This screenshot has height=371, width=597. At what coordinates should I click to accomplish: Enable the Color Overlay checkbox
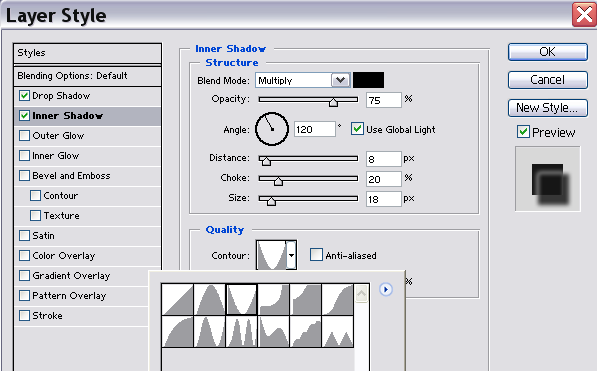(24, 255)
